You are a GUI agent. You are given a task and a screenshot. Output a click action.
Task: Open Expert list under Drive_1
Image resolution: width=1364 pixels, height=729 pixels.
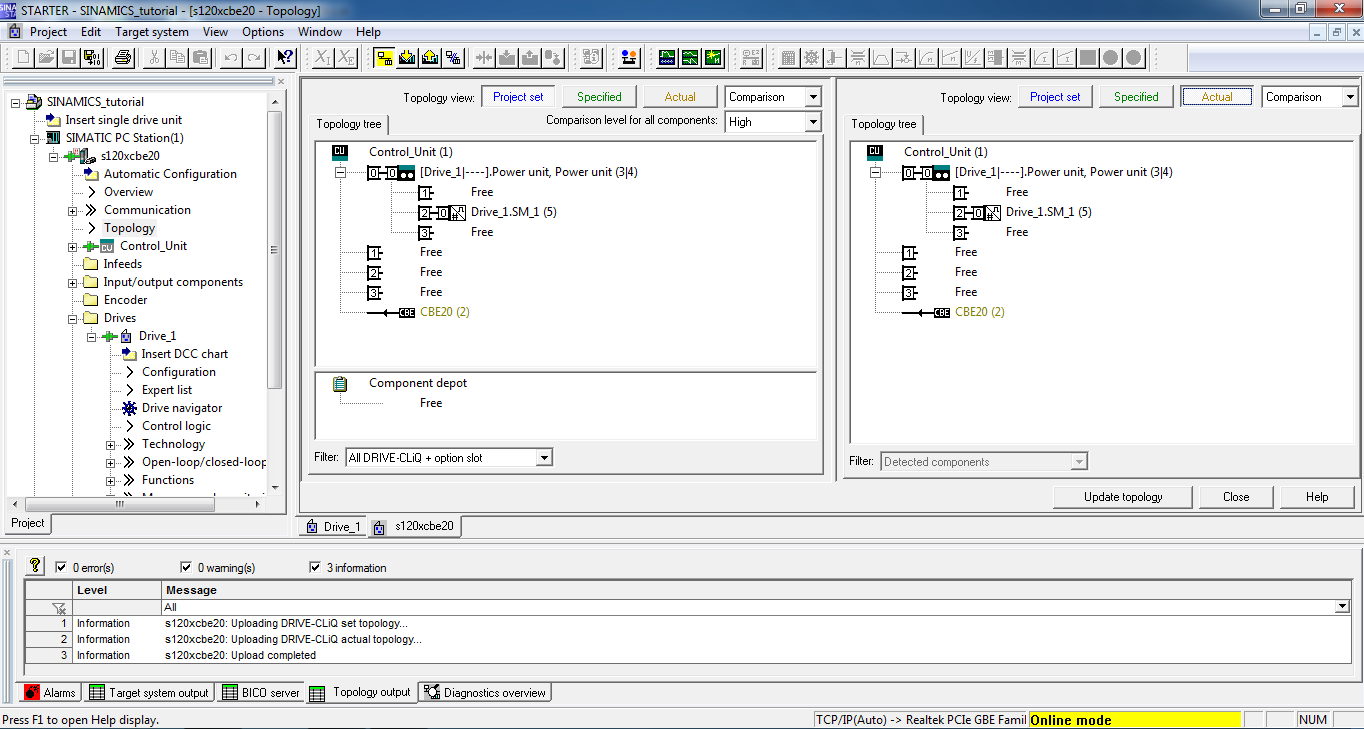(x=167, y=390)
